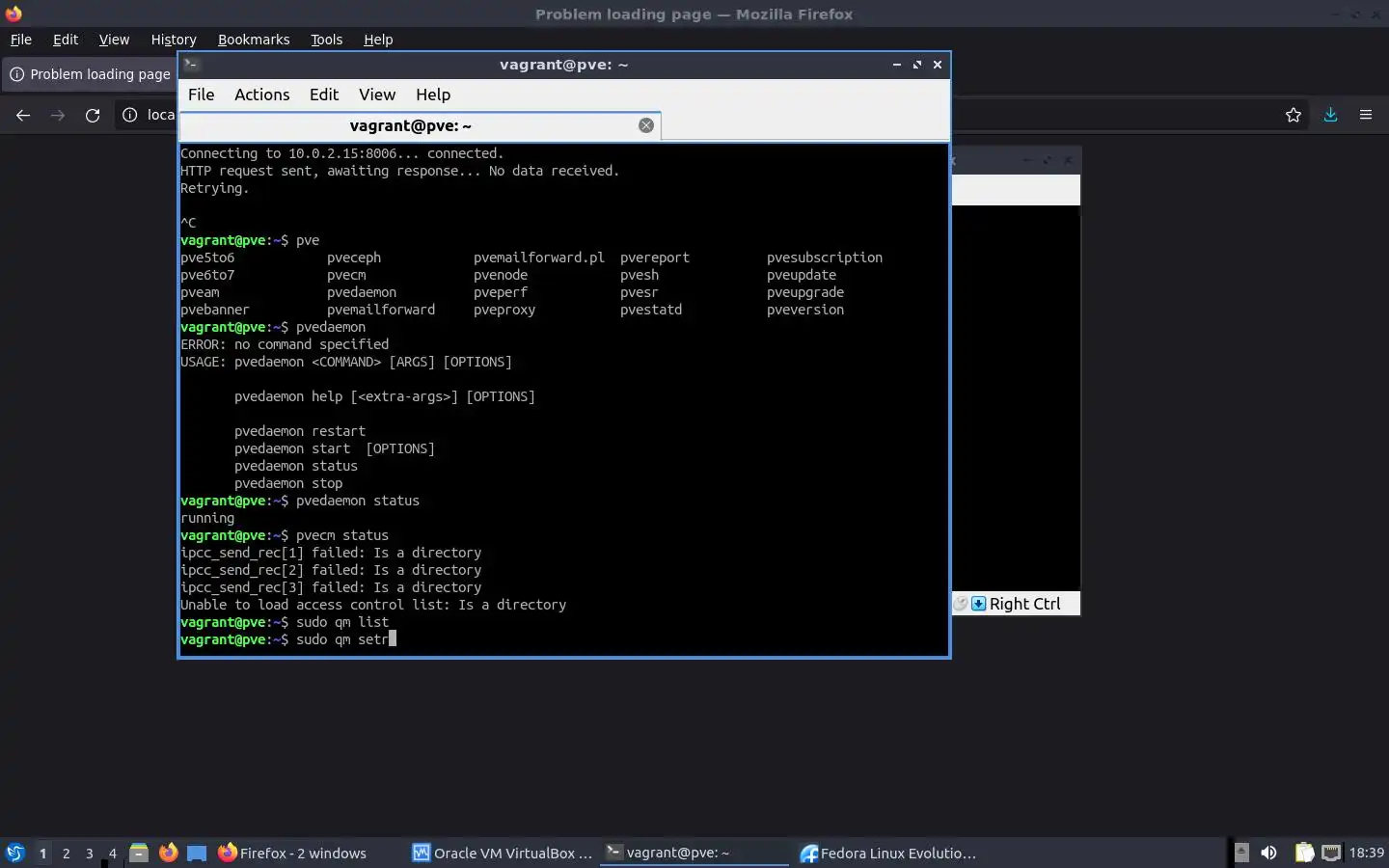Reload the current Firefox page
Viewport: 1389px width, 868px height.
(x=93, y=115)
